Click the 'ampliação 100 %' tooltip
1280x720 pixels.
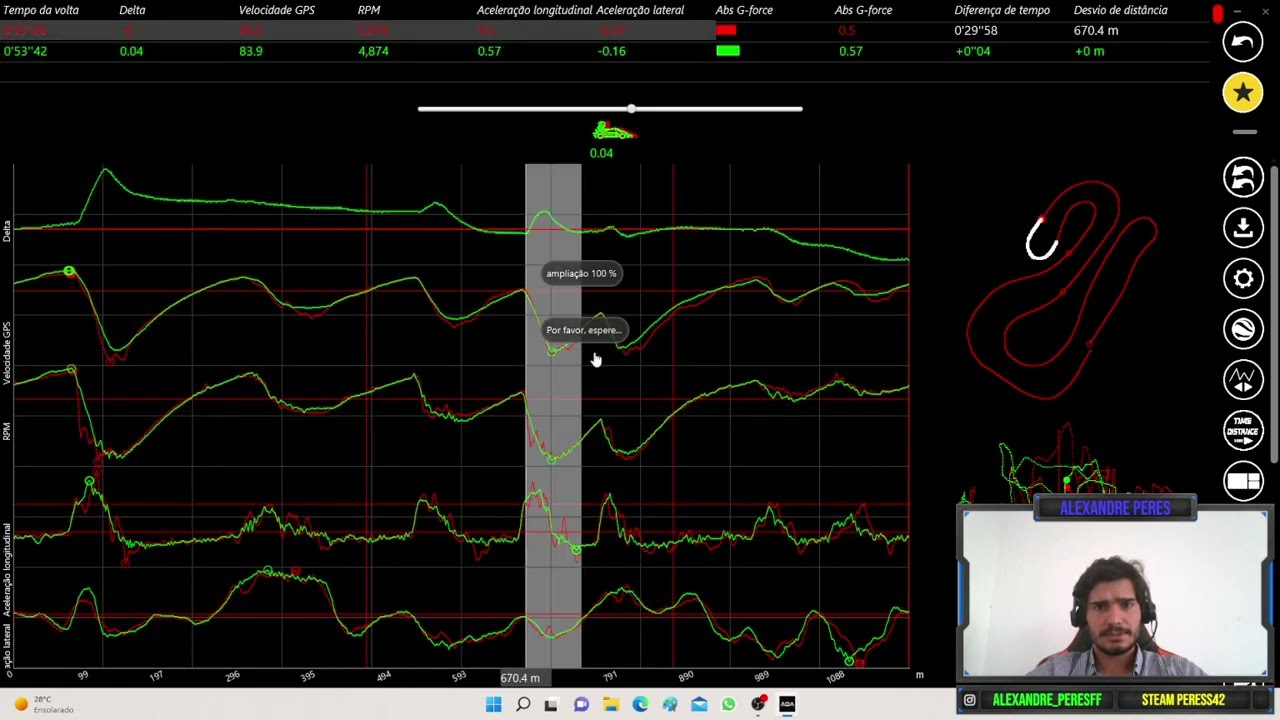pos(581,273)
